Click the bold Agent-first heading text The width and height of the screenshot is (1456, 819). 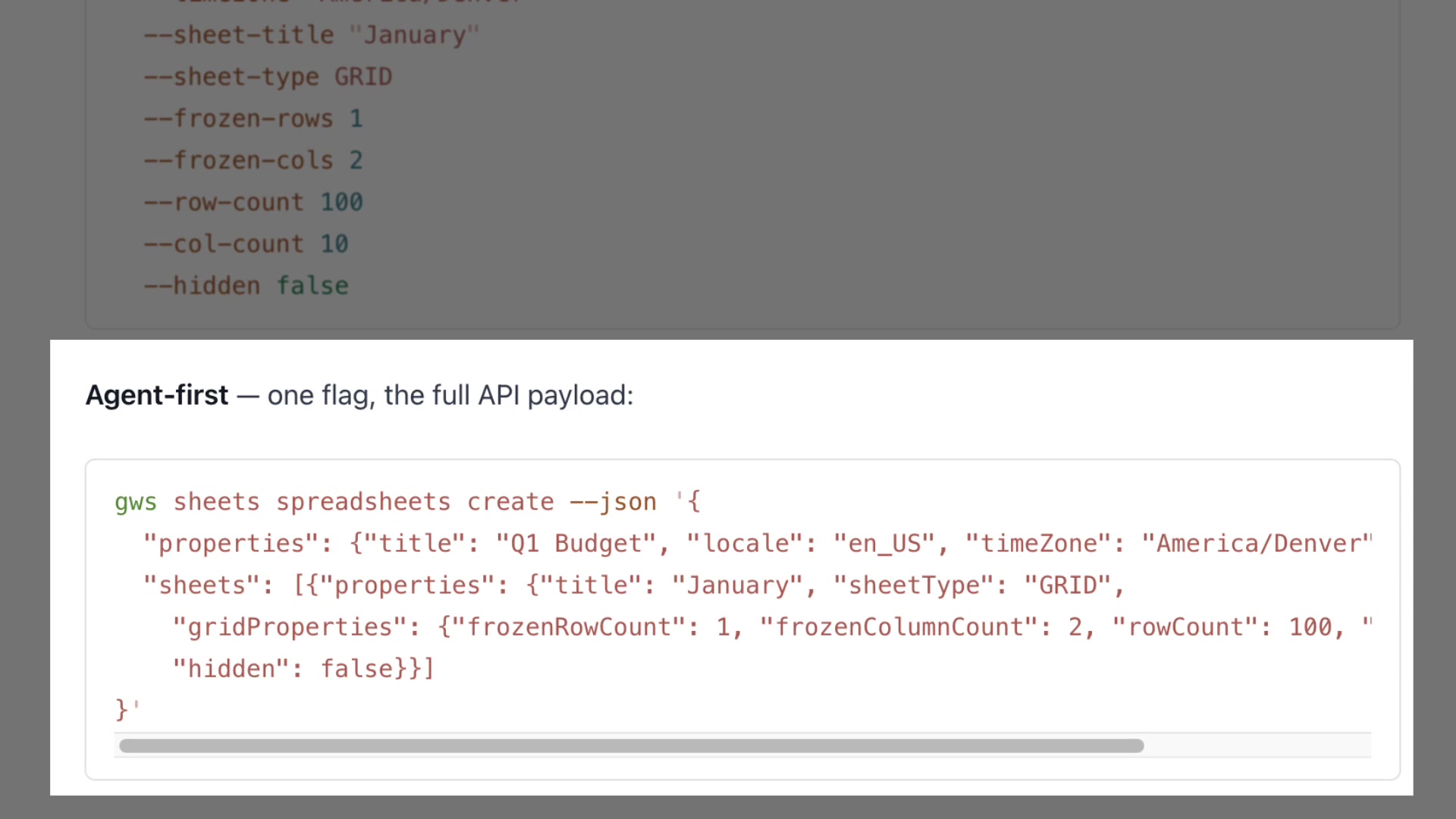coord(156,395)
